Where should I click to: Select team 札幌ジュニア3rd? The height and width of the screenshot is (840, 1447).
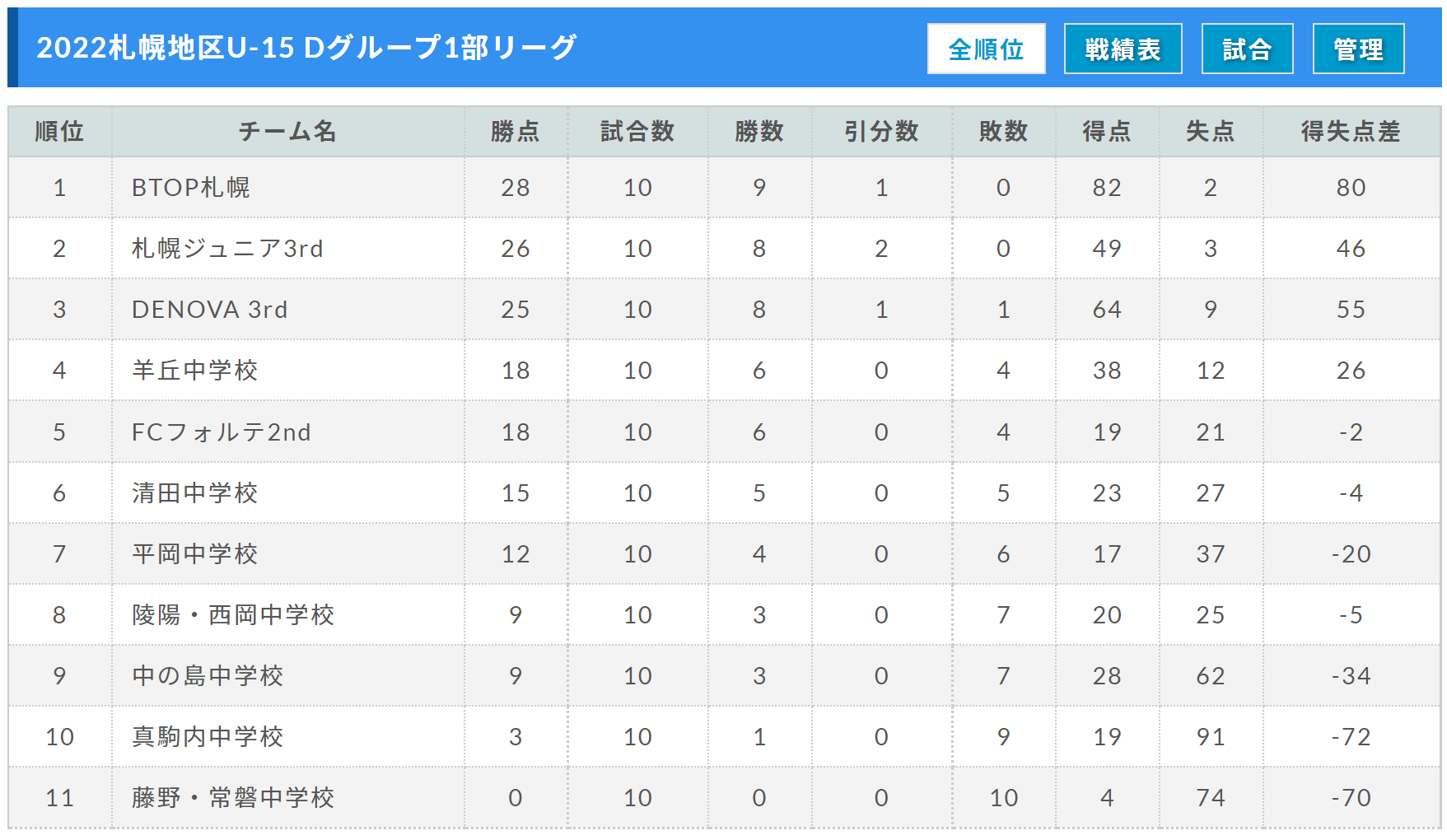[x=227, y=249]
